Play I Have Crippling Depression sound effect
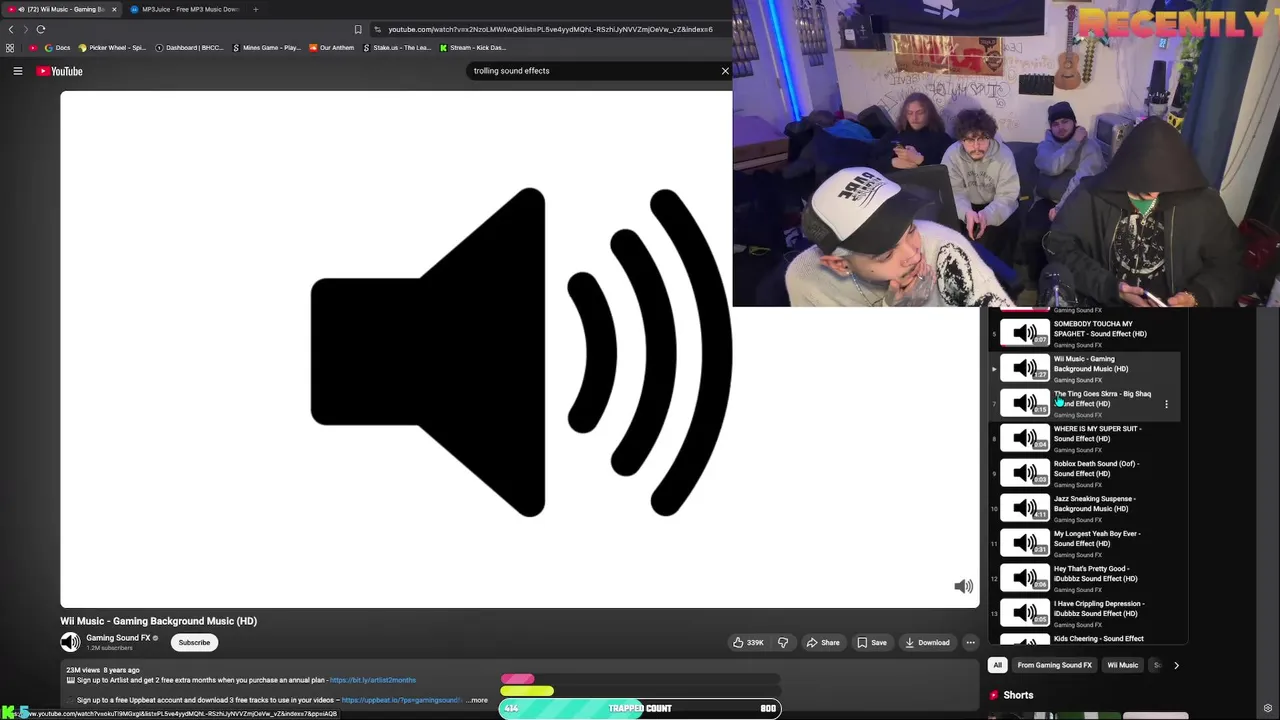 (1087, 613)
